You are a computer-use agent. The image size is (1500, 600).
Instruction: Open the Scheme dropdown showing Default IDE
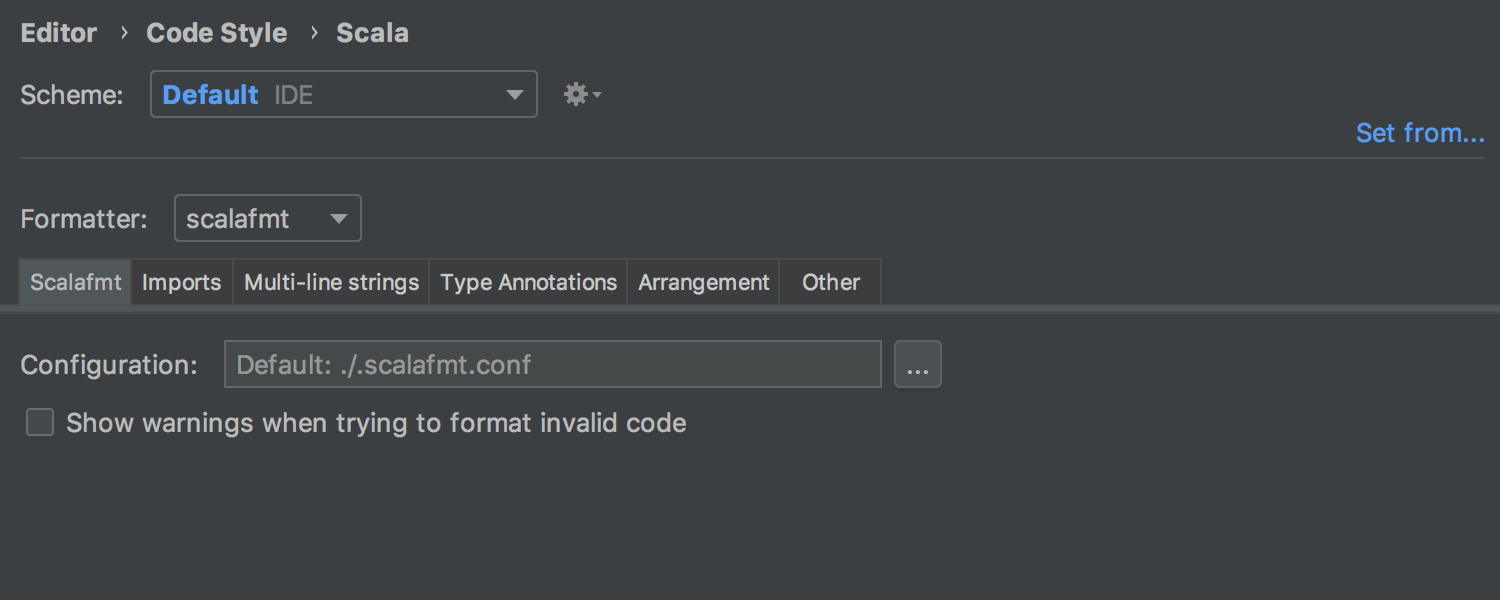(x=344, y=94)
